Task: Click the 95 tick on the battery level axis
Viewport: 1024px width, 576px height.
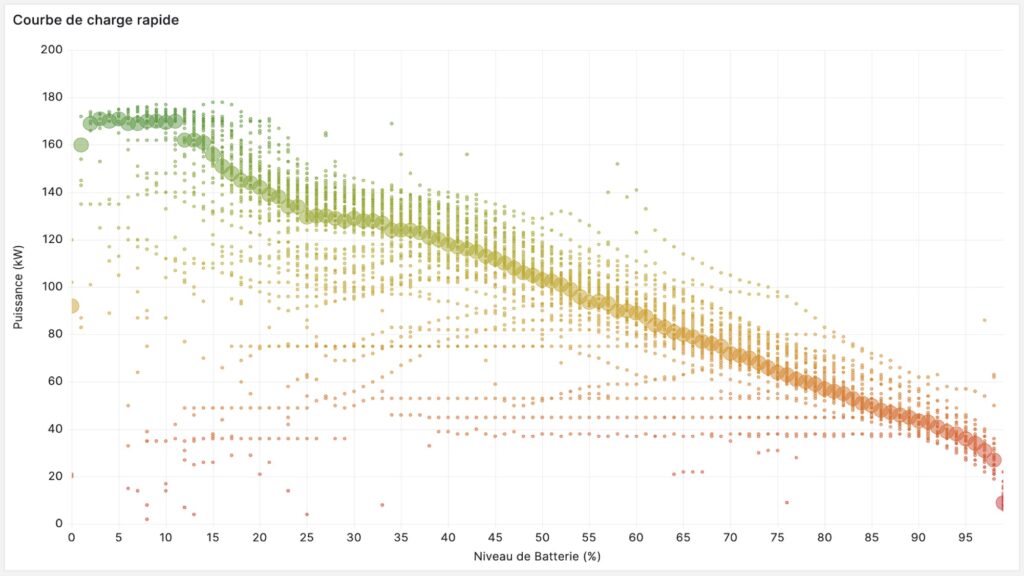Action: click(x=966, y=537)
